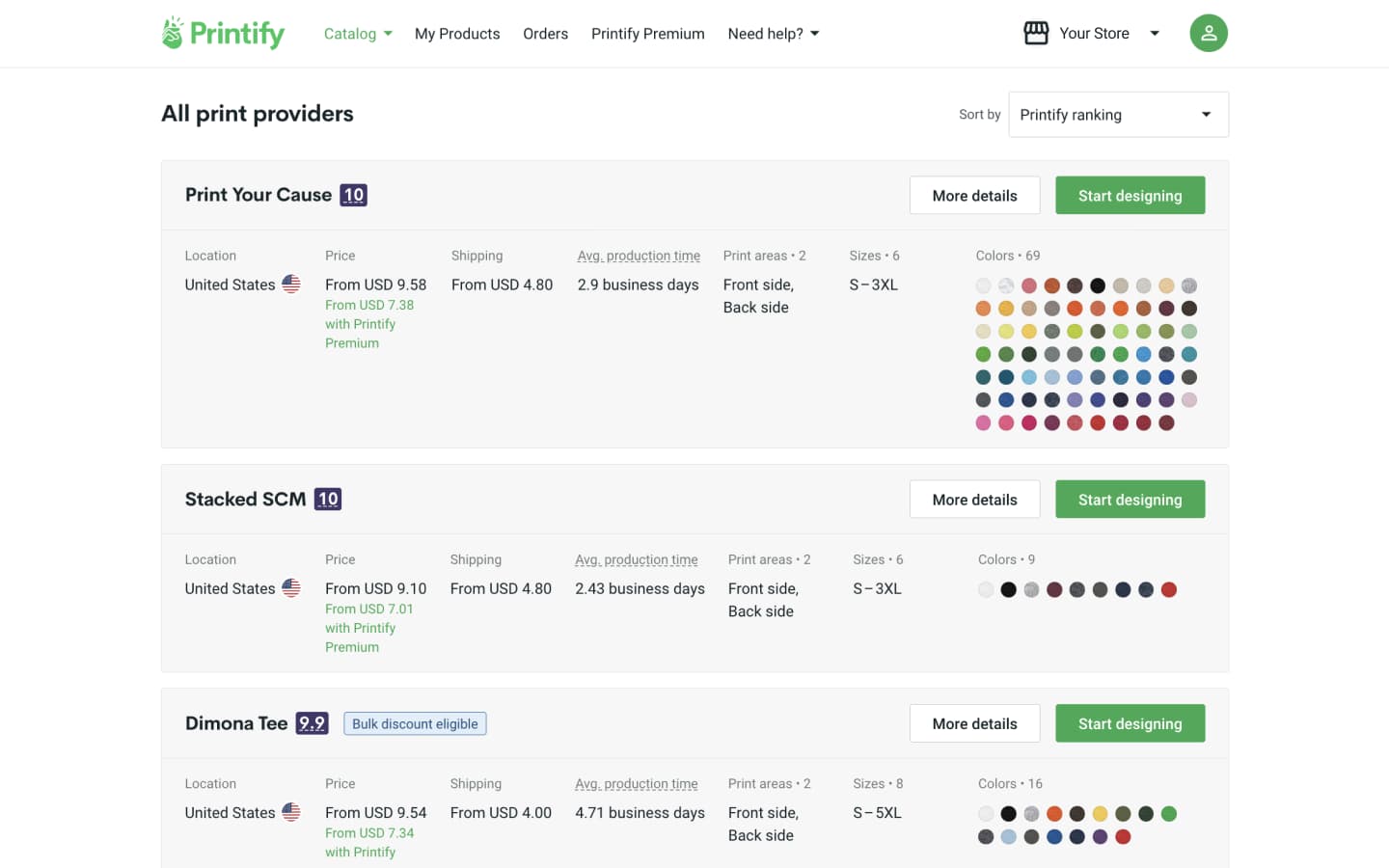Click Colors • 9 label

1006,559
